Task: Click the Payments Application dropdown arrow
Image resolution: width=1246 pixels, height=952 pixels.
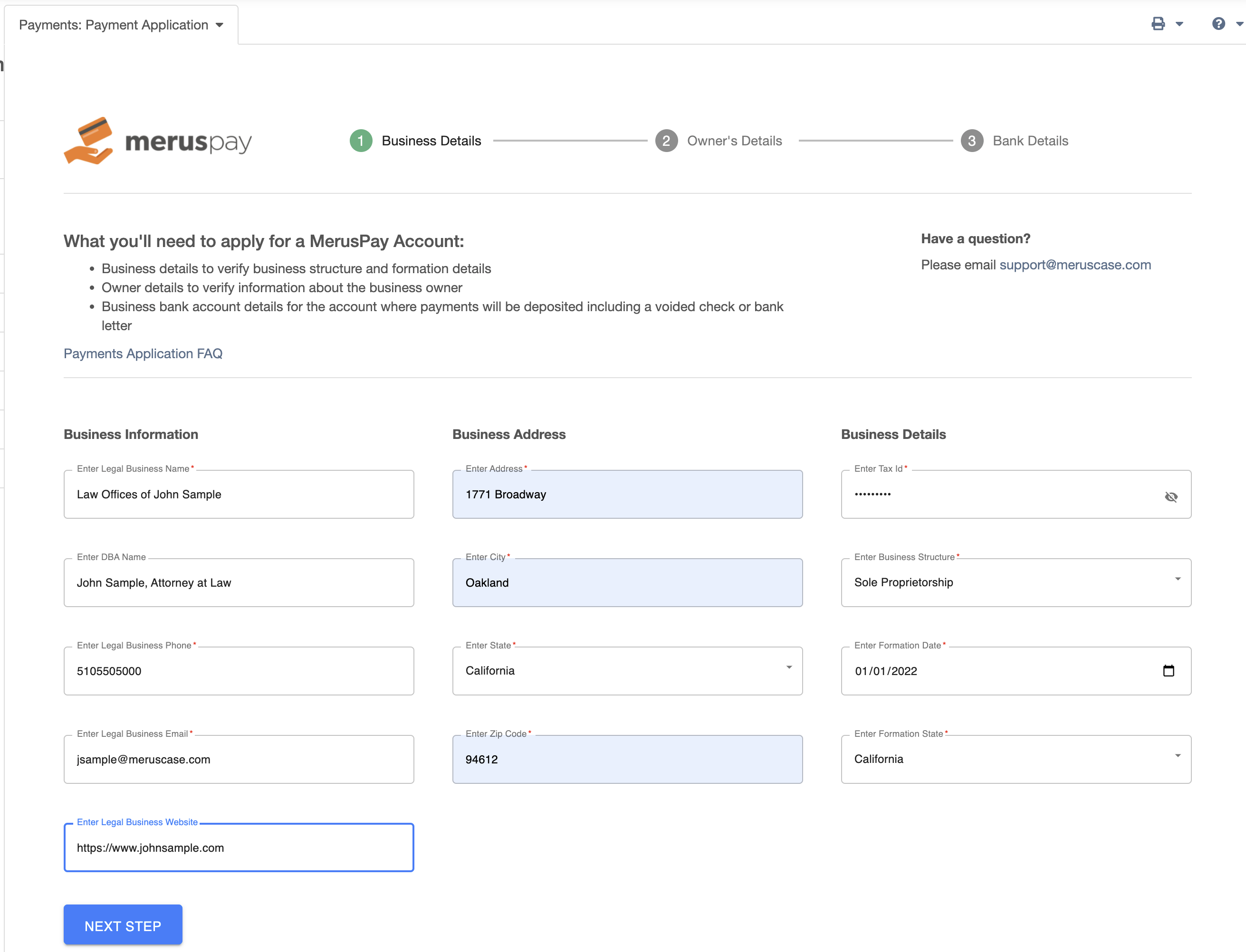Action: tap(221, 24)
